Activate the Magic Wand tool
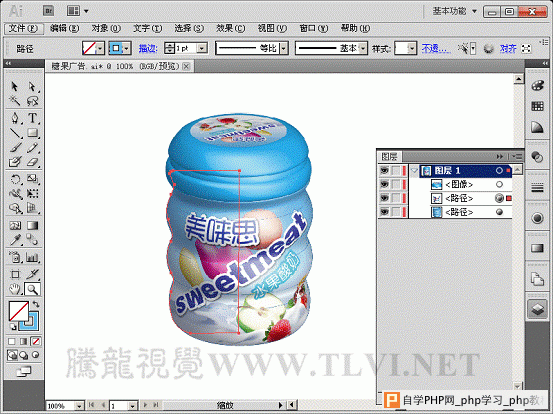Viewport: 553px width, 414px height. click(15, 101)
